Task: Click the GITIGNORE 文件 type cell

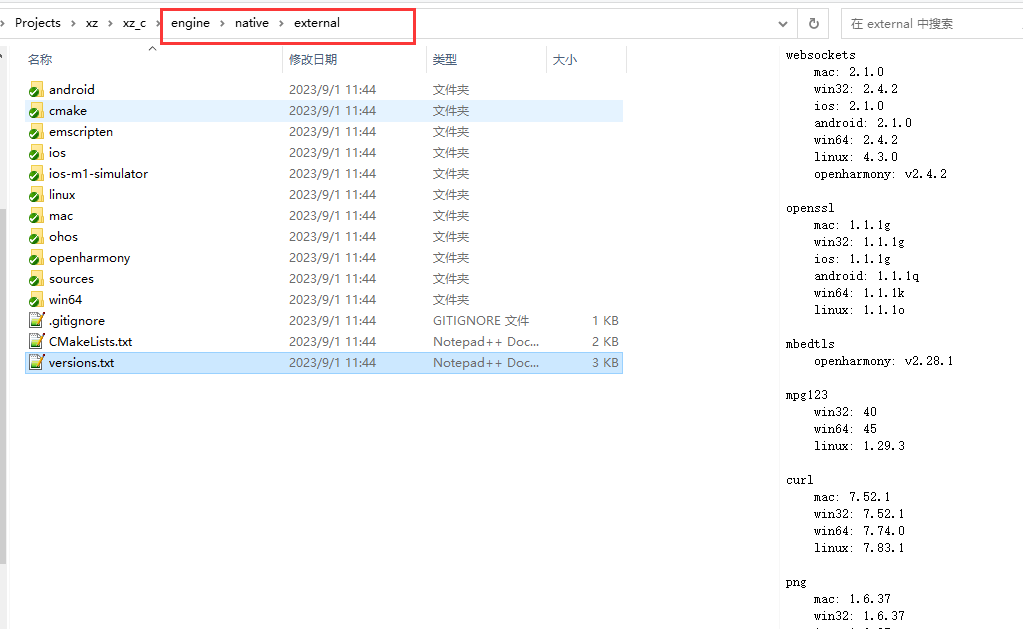Action: [x=481, y=321]
